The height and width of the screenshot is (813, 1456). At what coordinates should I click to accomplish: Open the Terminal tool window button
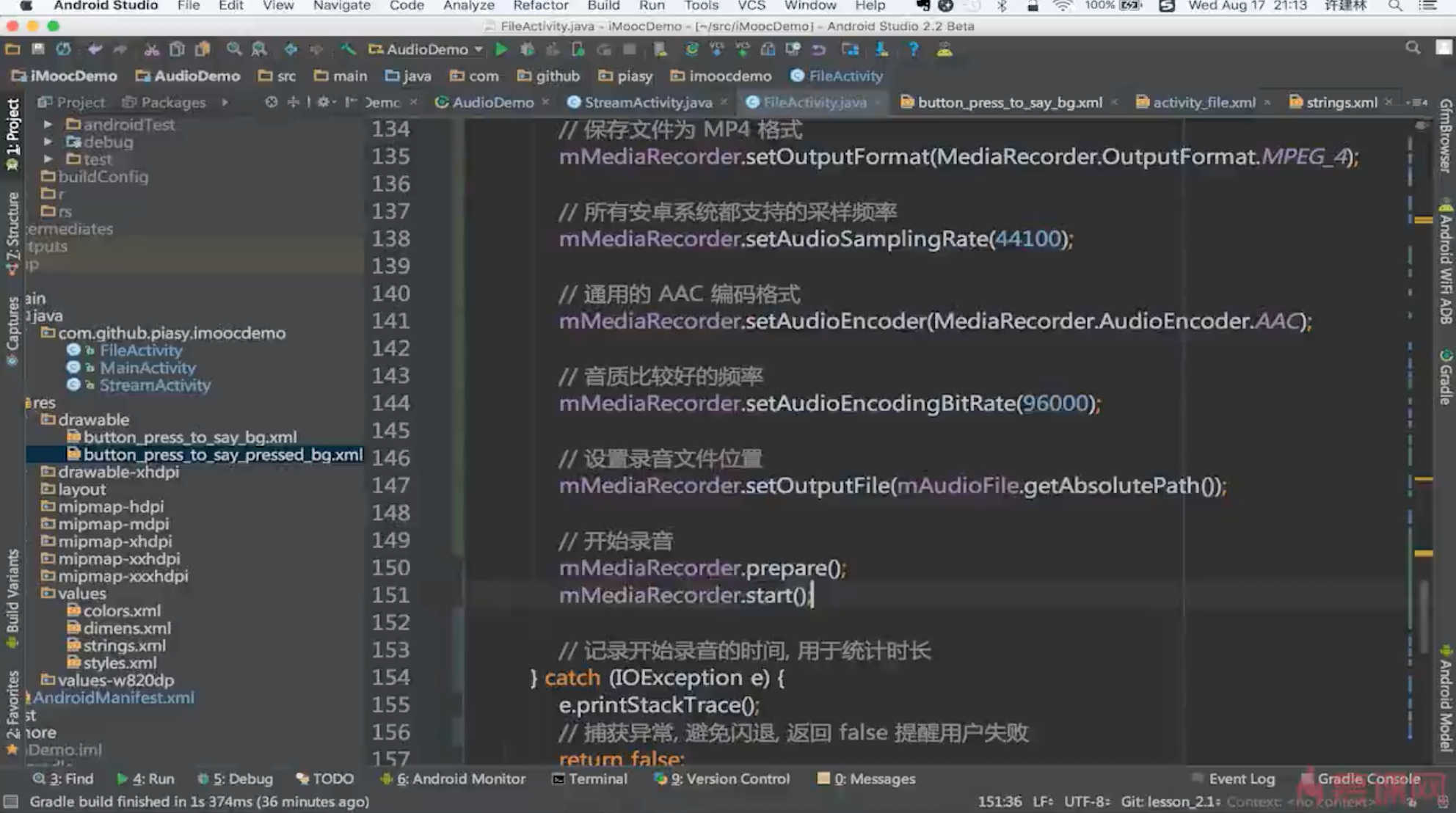pos(589,779)
